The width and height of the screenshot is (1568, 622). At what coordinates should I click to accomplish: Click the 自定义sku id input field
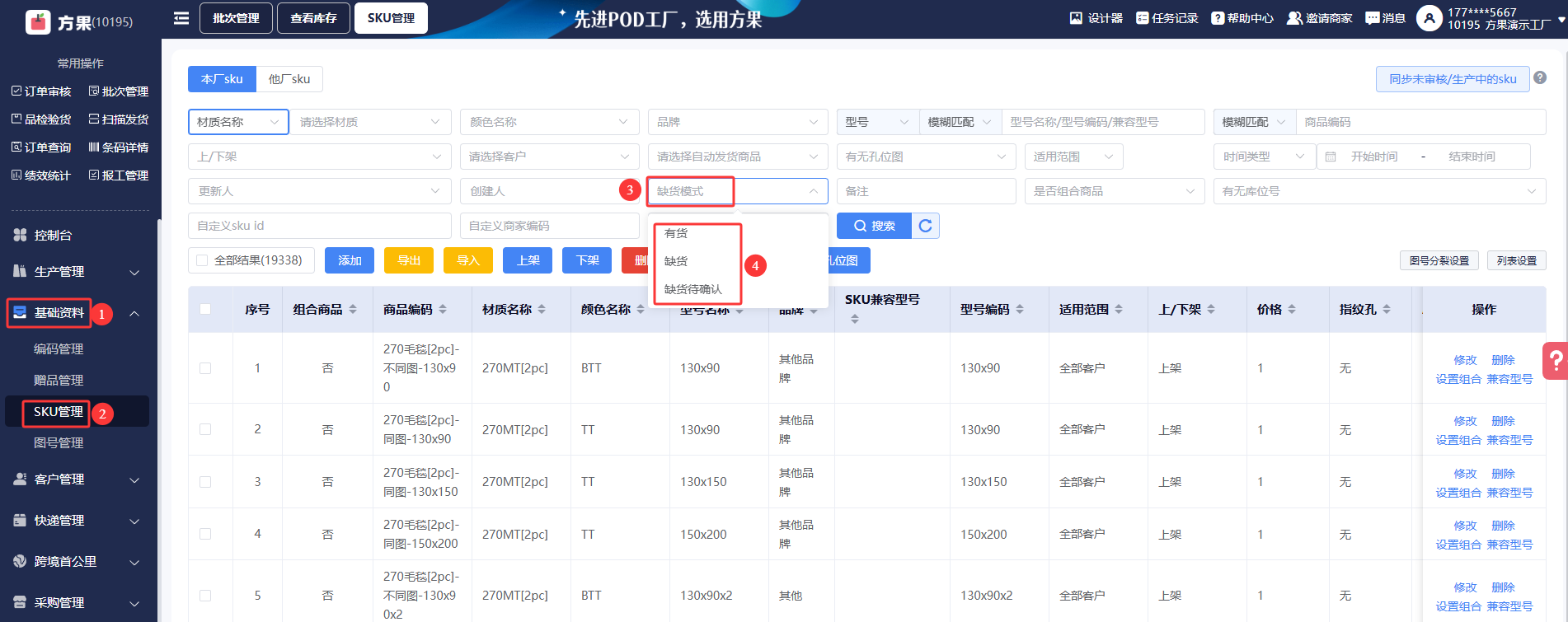[x=319, y=226]
